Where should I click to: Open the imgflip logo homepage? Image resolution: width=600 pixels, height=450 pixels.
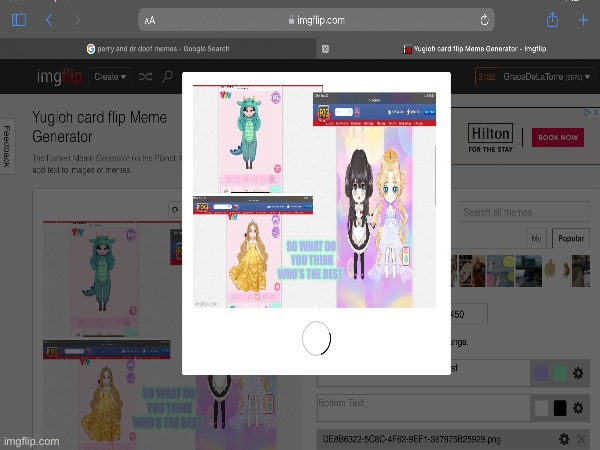pyautogui.click(x=59, y=76)
